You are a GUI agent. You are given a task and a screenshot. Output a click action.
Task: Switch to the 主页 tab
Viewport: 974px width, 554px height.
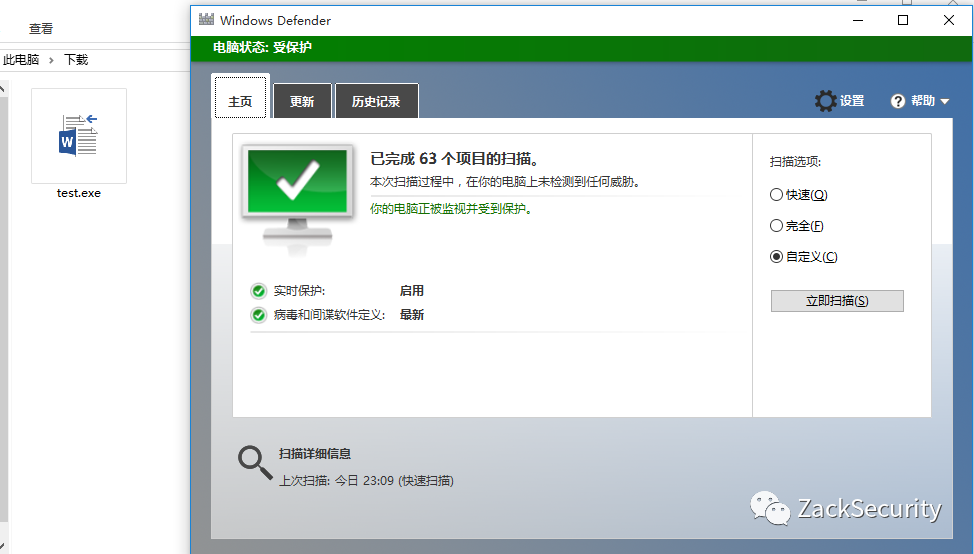[240, 96]
